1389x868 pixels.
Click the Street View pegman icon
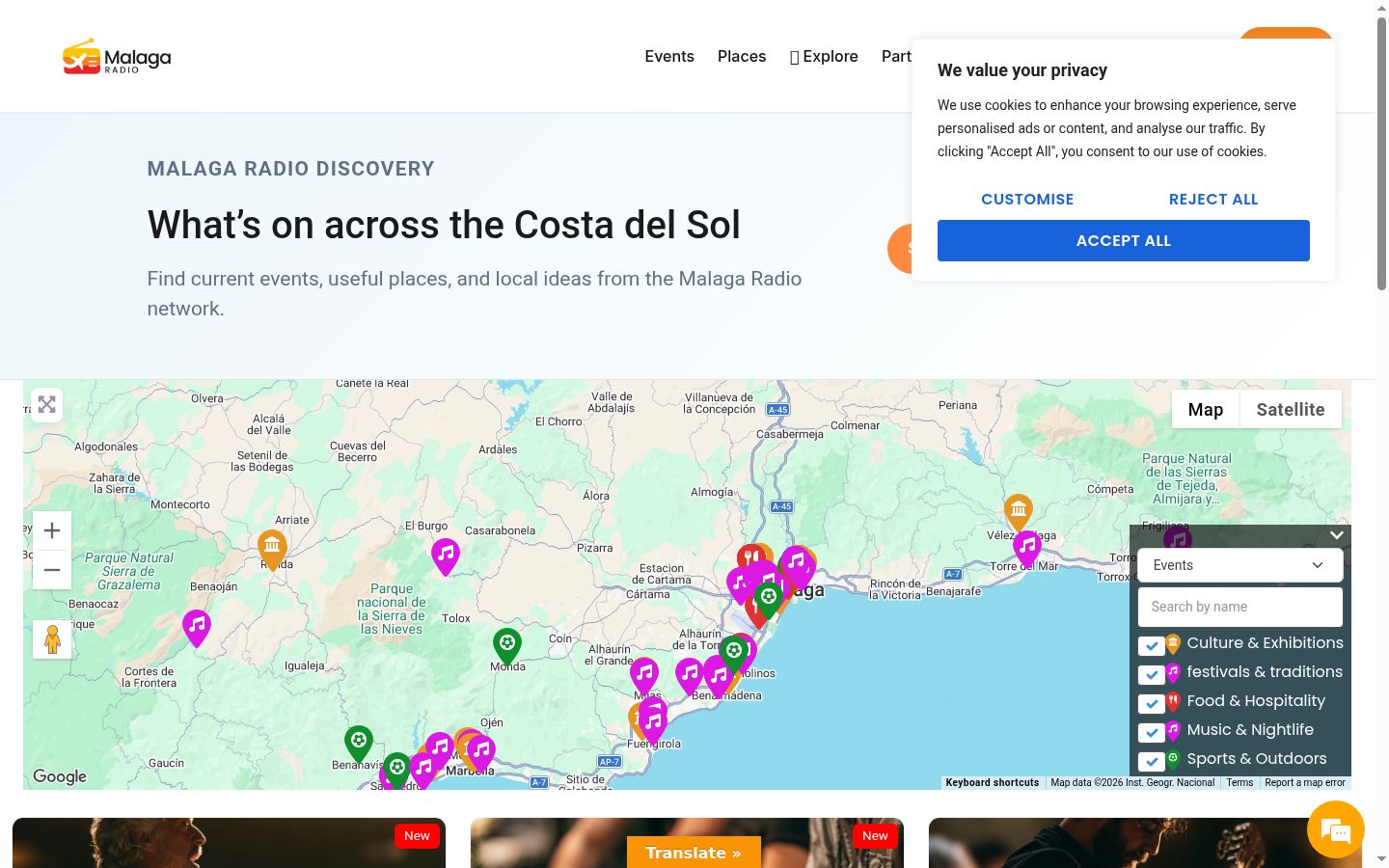point(52,639)
